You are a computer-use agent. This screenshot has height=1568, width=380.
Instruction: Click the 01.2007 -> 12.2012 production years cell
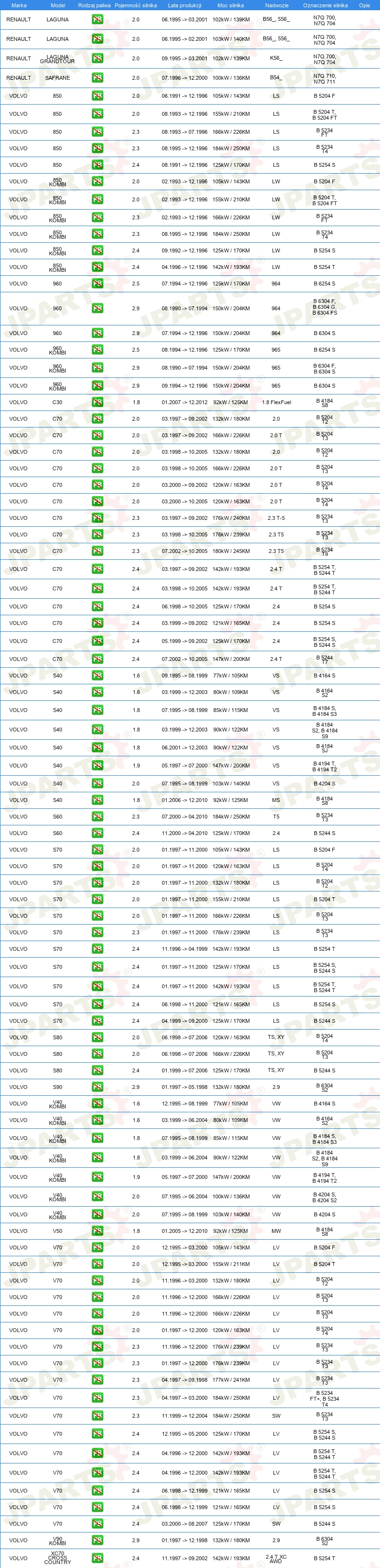tap(184, 402)
